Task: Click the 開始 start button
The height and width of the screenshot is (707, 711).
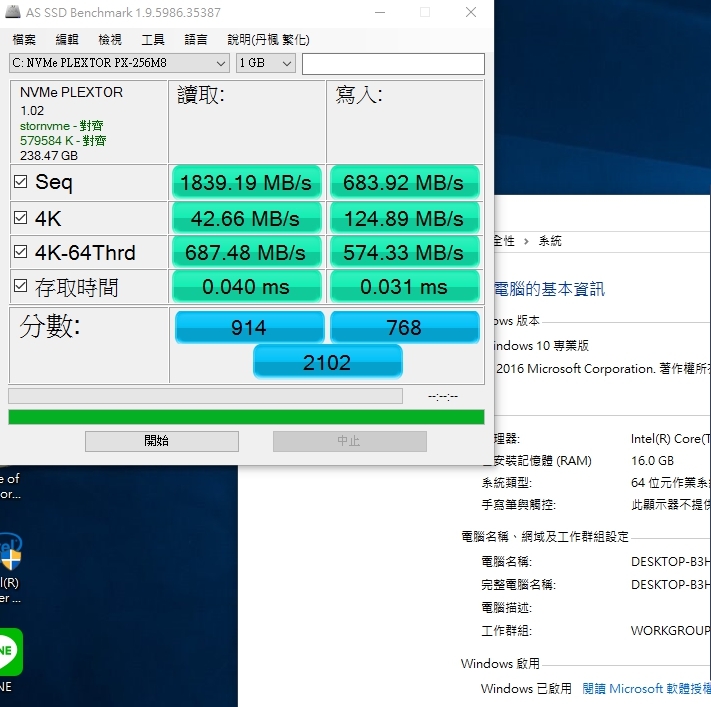Action: click(162, 441)
